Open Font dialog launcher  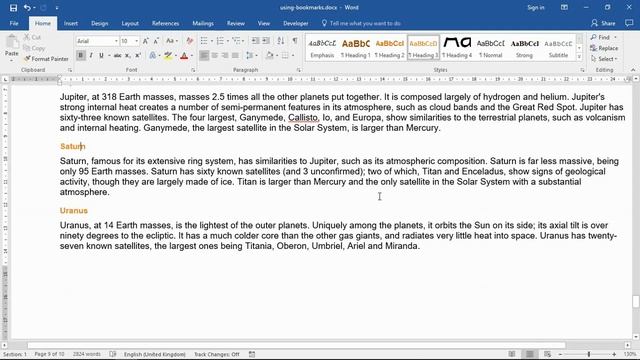(x=193, y=70)
